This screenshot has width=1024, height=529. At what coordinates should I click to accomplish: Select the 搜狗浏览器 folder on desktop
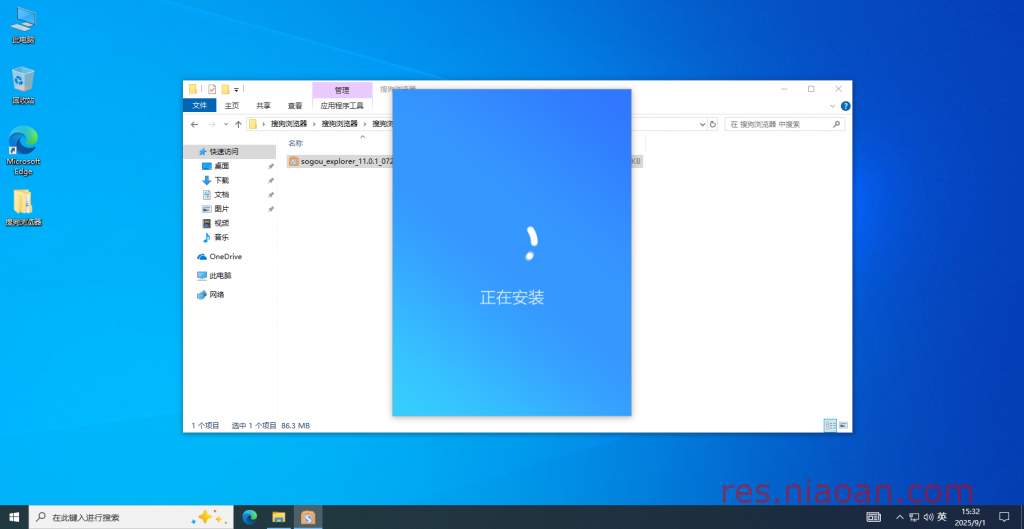pos(24,207)
